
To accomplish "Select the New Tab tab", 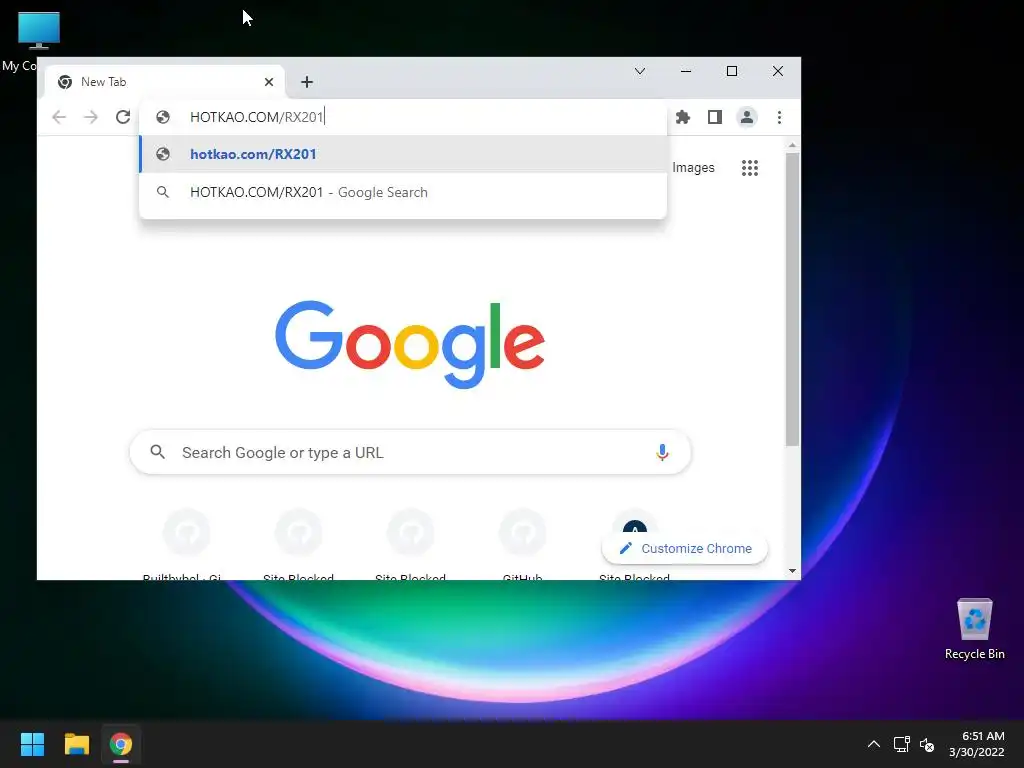I will [165, 82].
